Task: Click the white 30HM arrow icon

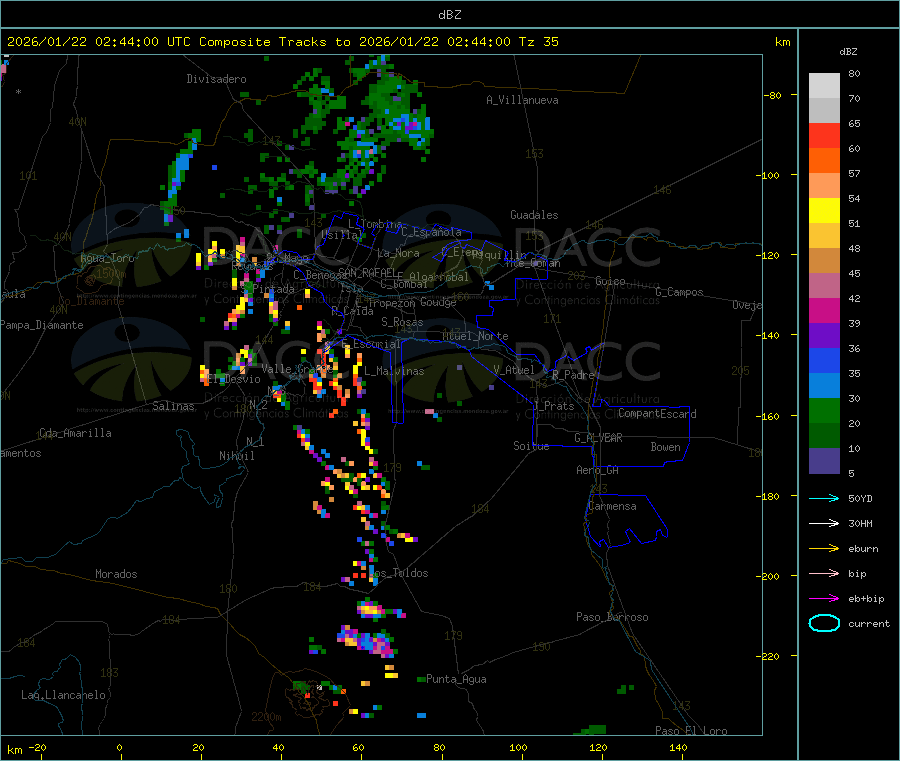Action: tap(824, 523)
